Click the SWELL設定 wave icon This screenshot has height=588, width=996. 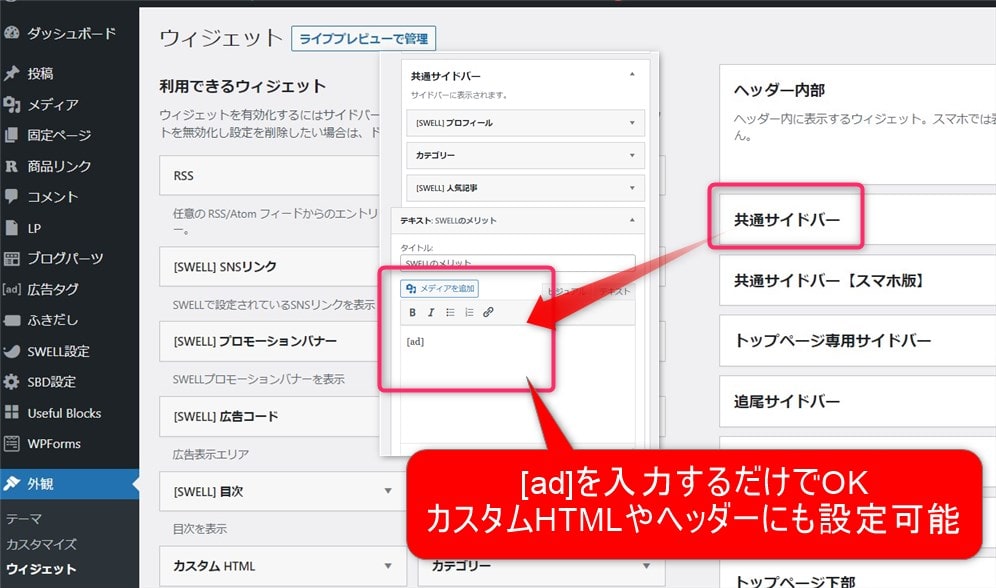pos(11,351)
